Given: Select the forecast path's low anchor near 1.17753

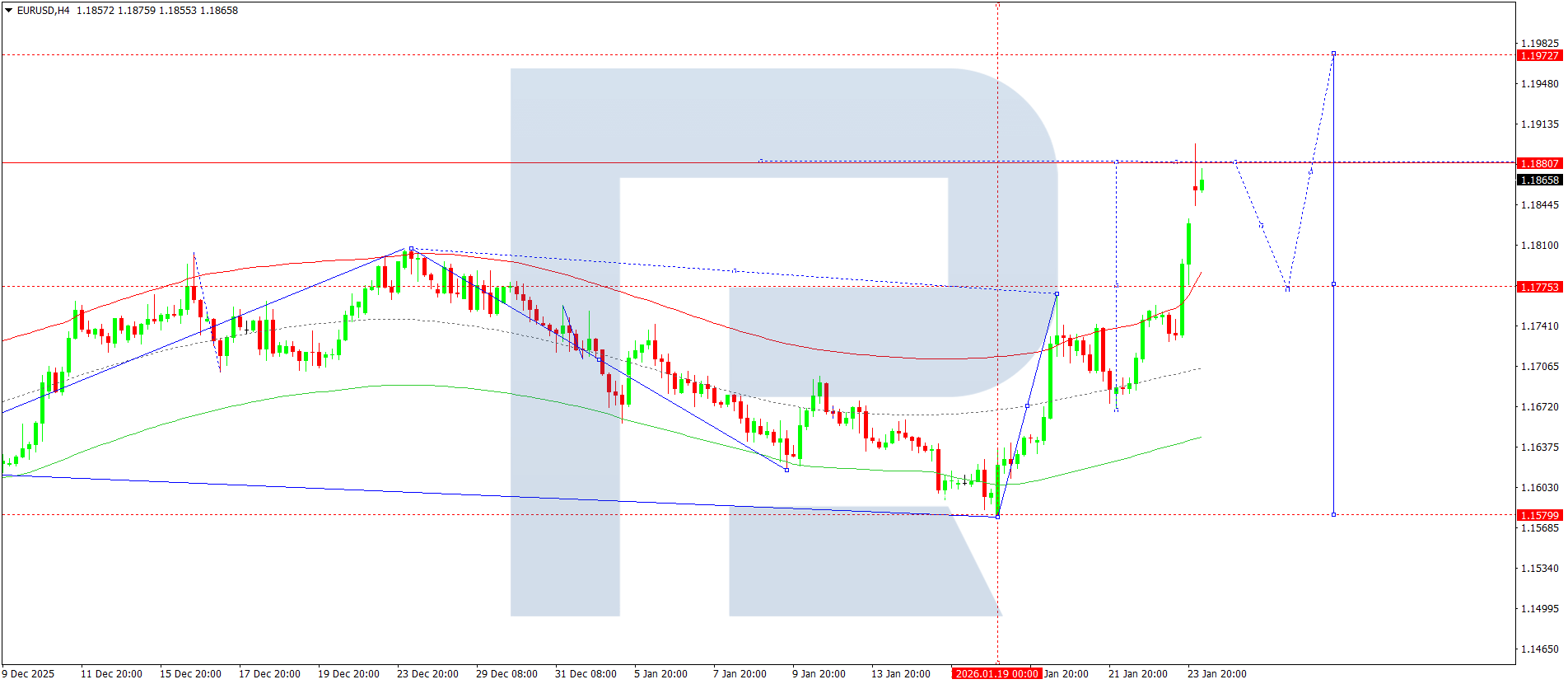Looking at the screenshot, I should [1287, 288].
